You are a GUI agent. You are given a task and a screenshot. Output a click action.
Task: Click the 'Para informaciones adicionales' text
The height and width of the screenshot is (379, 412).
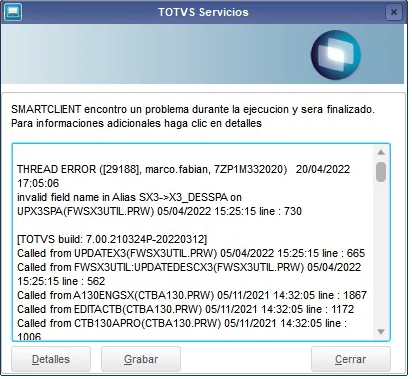(136, 123)
